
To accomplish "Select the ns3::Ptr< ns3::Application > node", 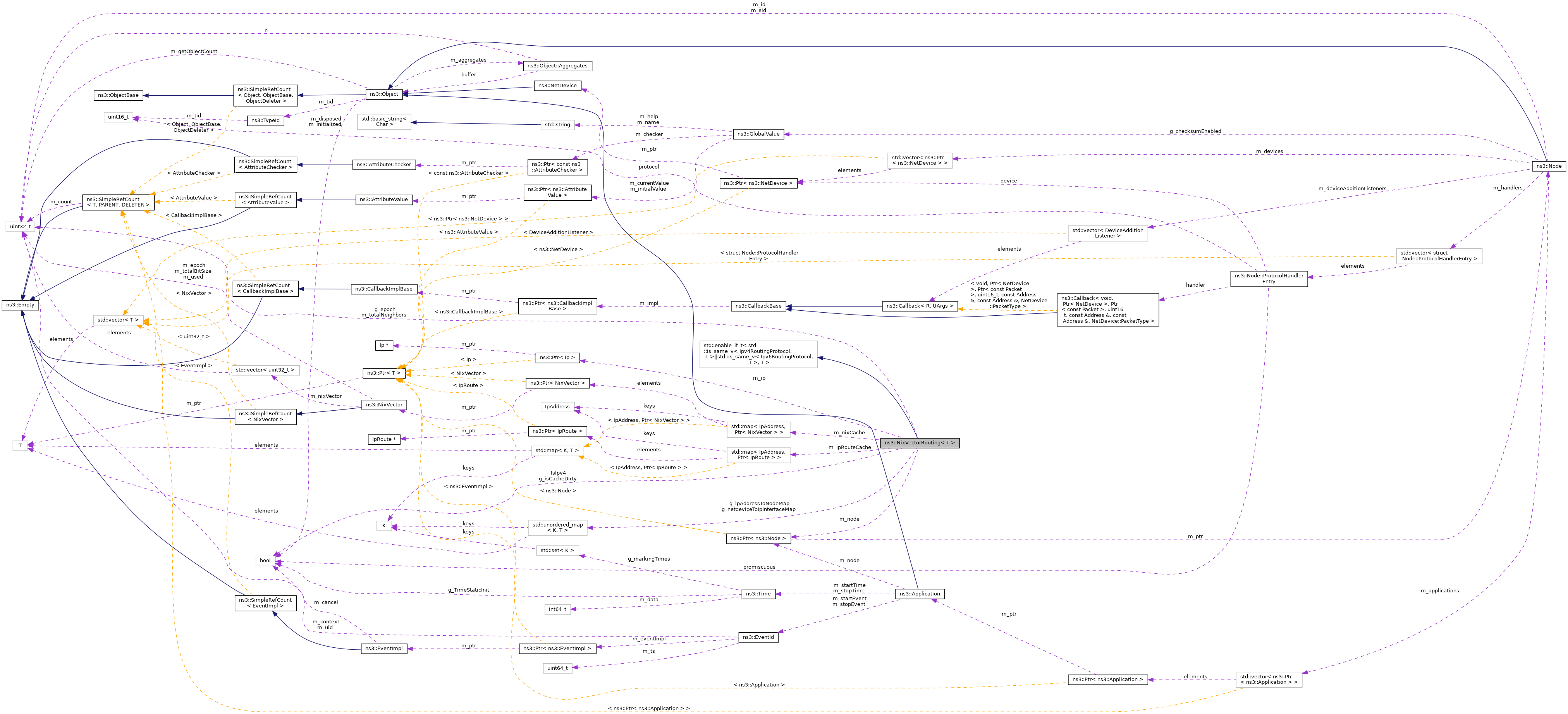I will pyautogui.click(x=1108, y=679).
